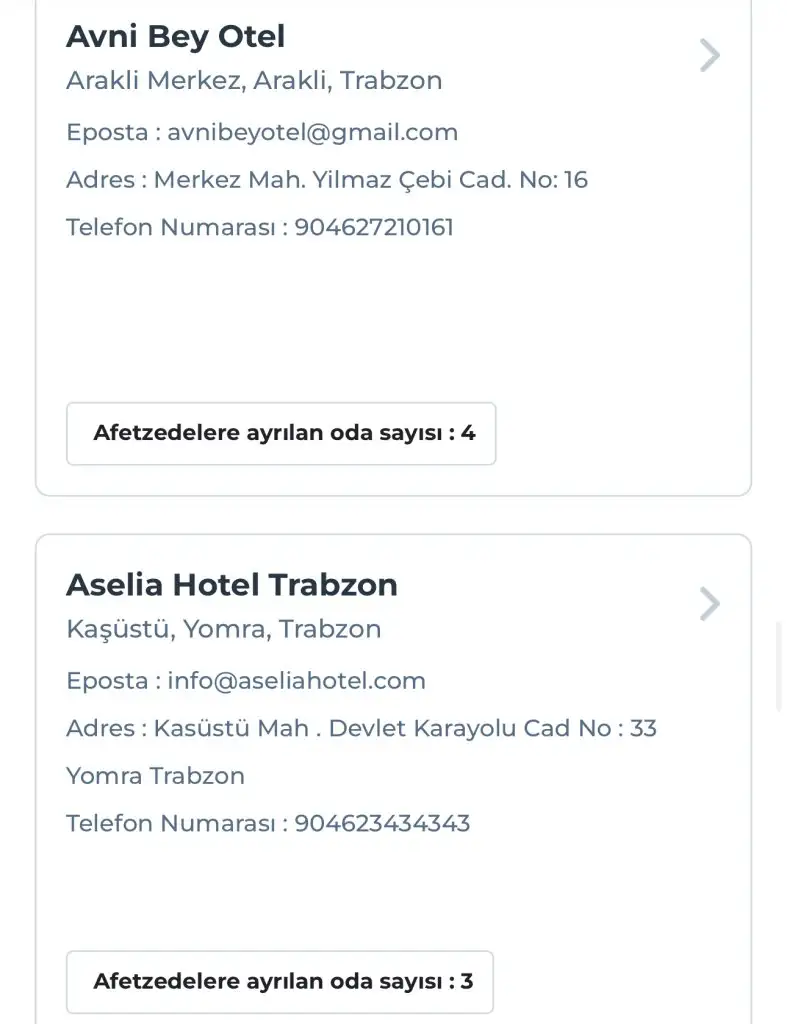Expand the Avni Bey Otel chevron arrow

[x=709, y=55]
